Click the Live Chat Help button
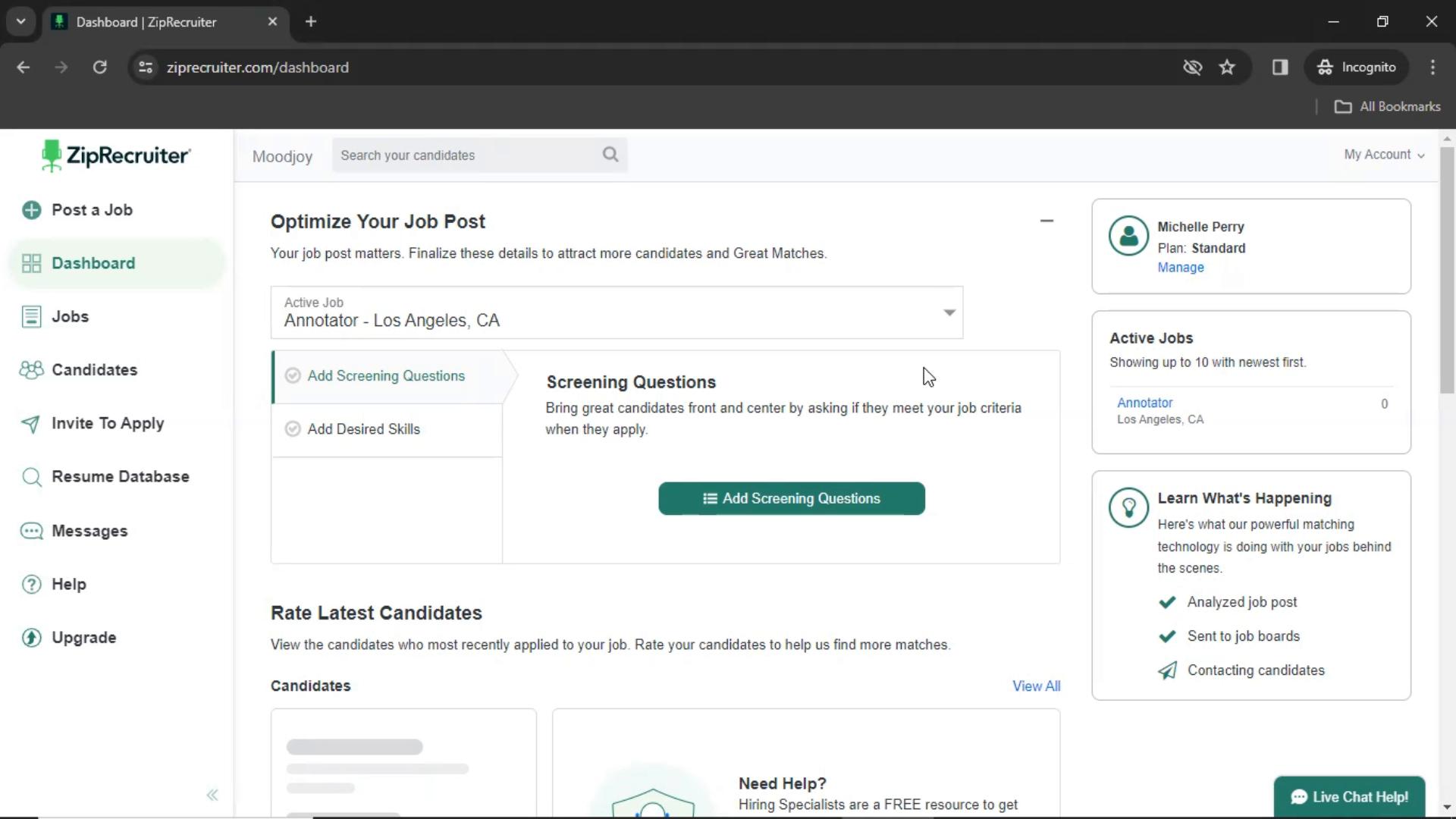The height and width of the screenshot is (819, 1456). pyautogui.click(x=1350, y=797)
